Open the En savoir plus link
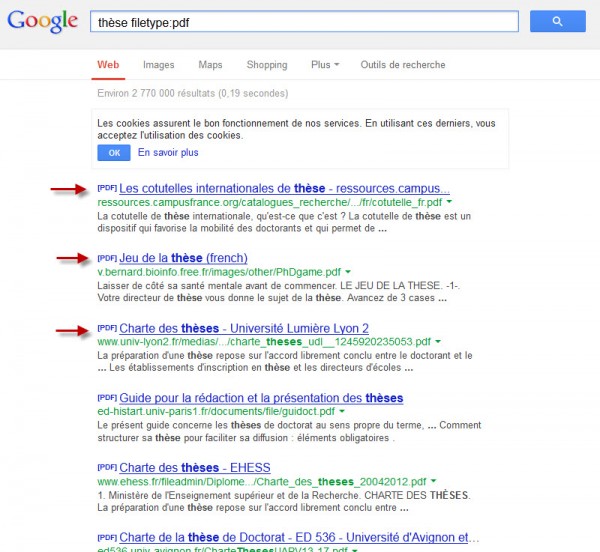600x552 pixels. click(x=168, y=153)
